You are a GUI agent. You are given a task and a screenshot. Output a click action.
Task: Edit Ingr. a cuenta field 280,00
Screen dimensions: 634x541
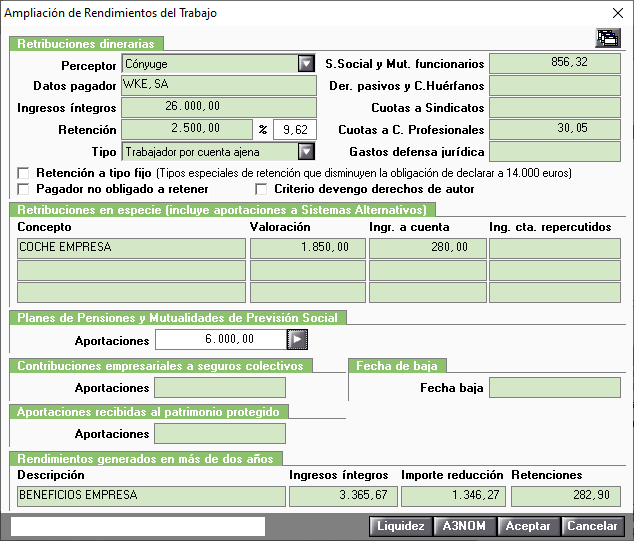point(428,248)
